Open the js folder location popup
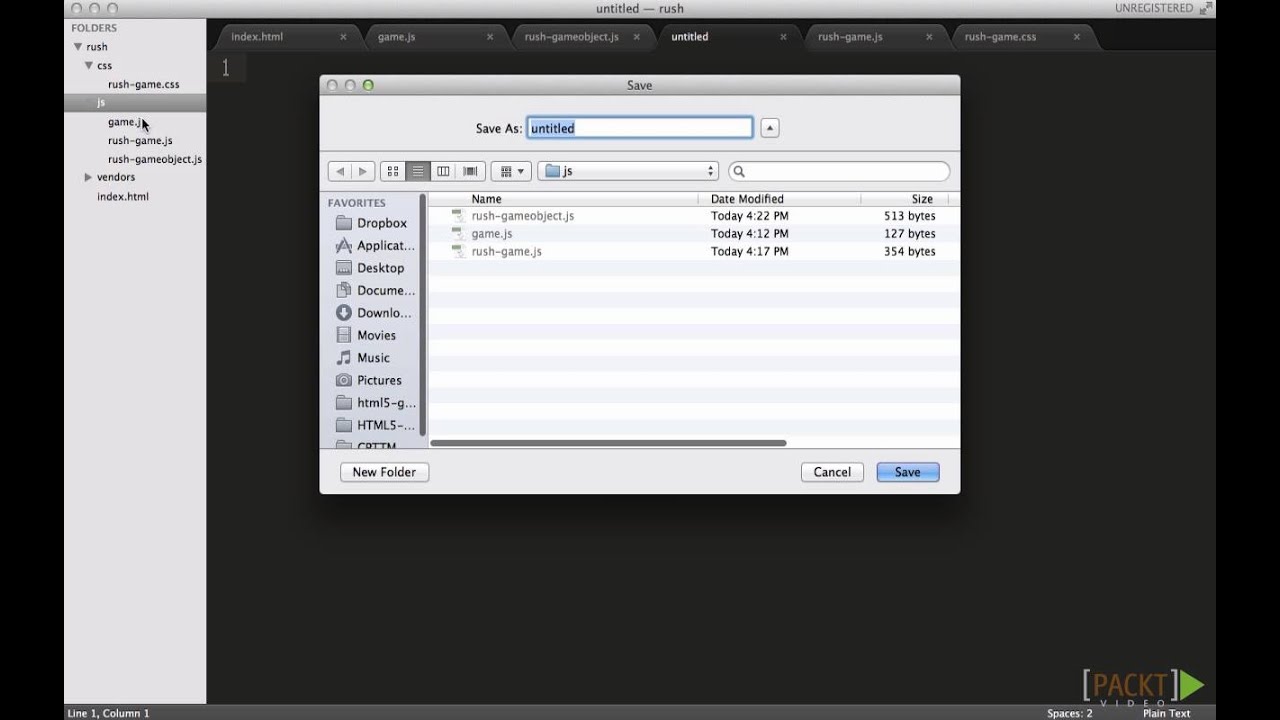Image resolution: width=1280 pixels, height=720 pixels. pos(628,171)
